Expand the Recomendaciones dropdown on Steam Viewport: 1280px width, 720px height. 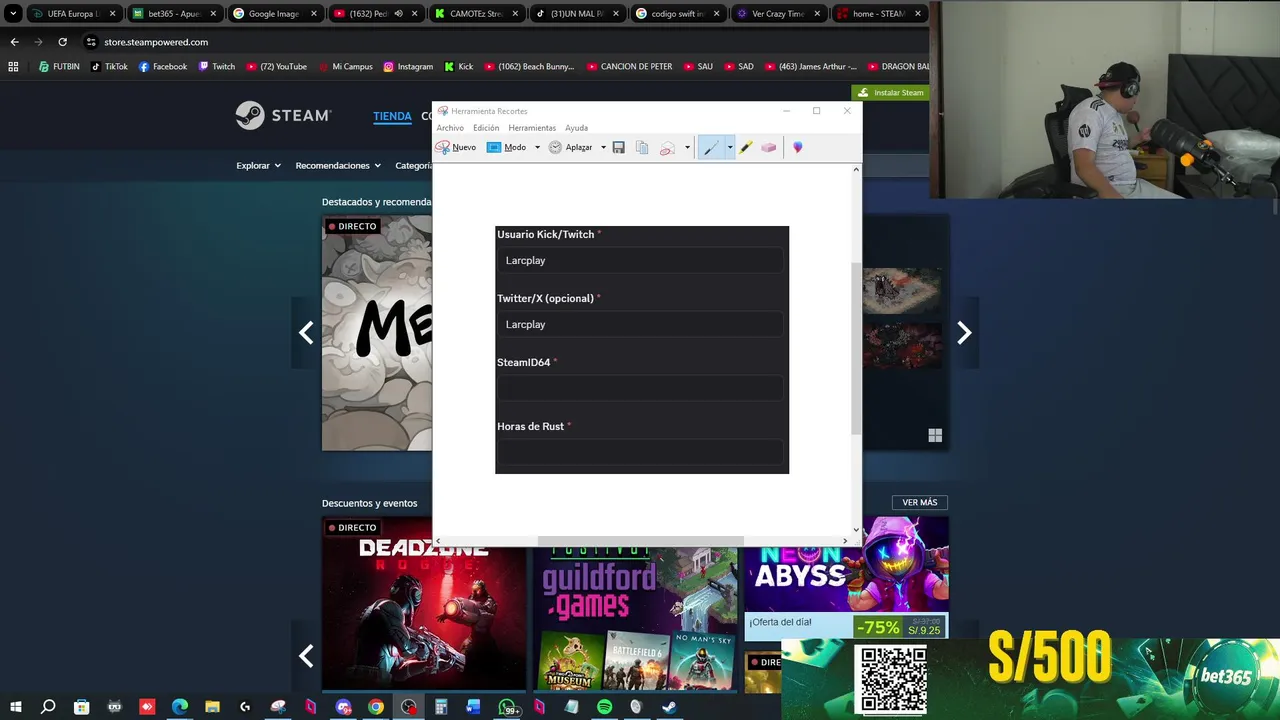pos(338,165)
